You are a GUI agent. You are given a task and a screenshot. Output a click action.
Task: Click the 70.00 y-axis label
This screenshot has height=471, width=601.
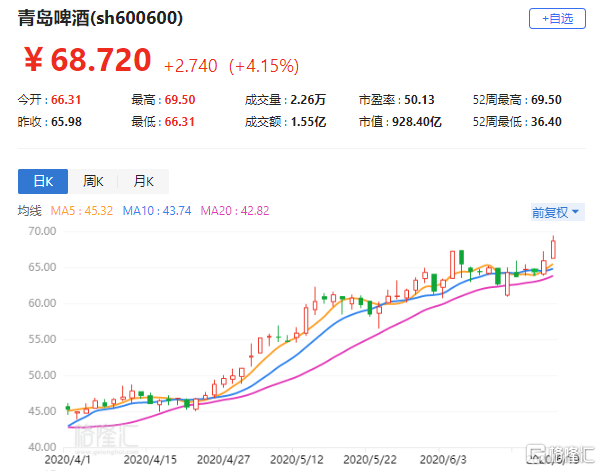(x=42, y=231)
